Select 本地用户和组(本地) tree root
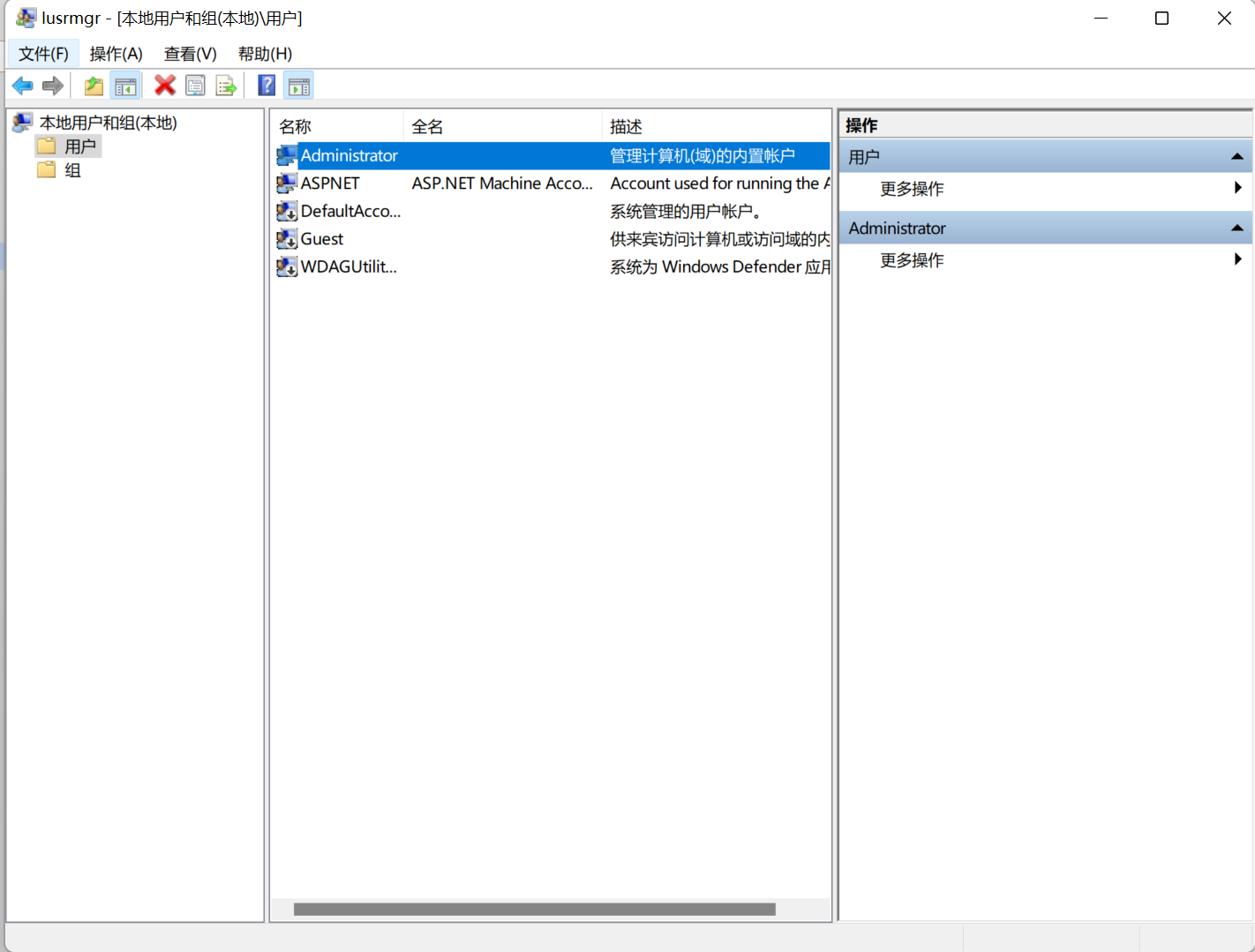 coord(109,123)
